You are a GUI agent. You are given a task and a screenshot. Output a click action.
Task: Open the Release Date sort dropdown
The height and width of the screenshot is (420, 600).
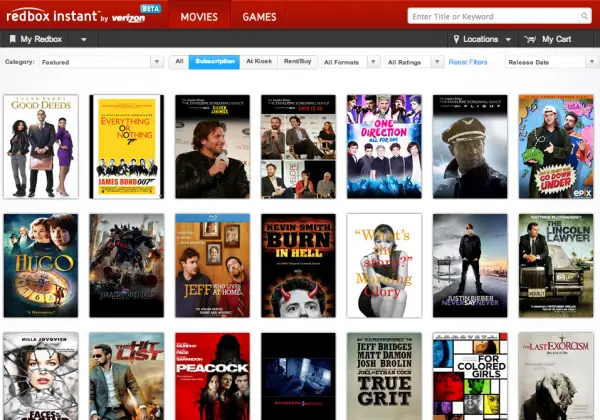tap(550, 62)
